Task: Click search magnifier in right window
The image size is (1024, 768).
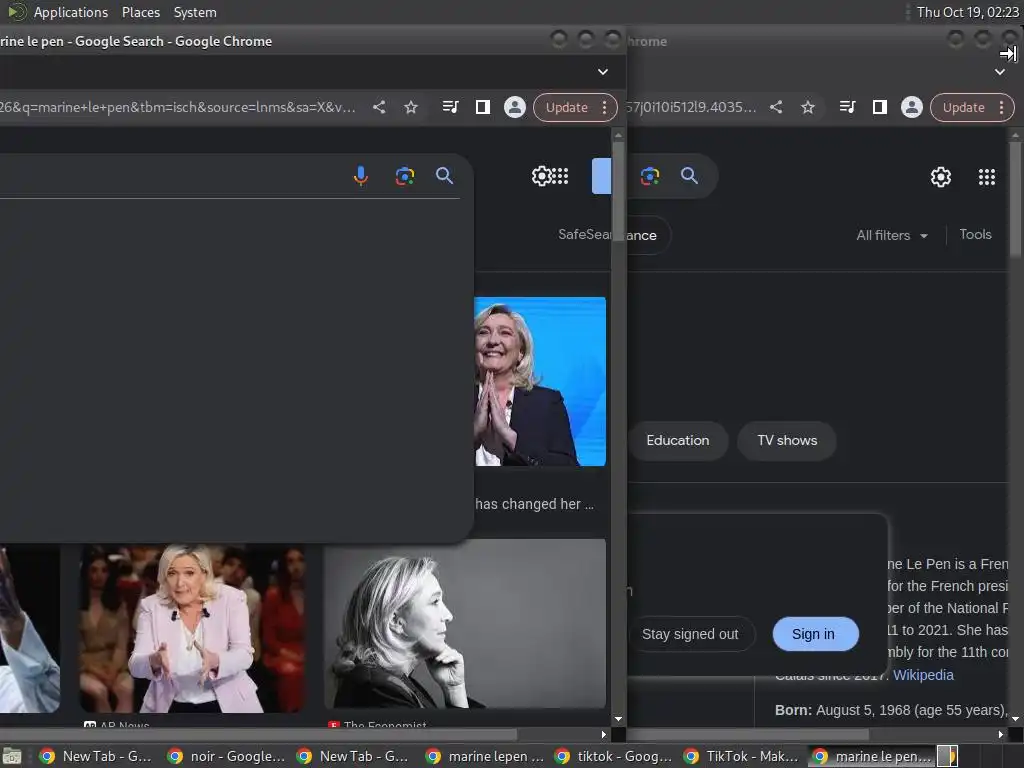Action: tap(689, 176)
